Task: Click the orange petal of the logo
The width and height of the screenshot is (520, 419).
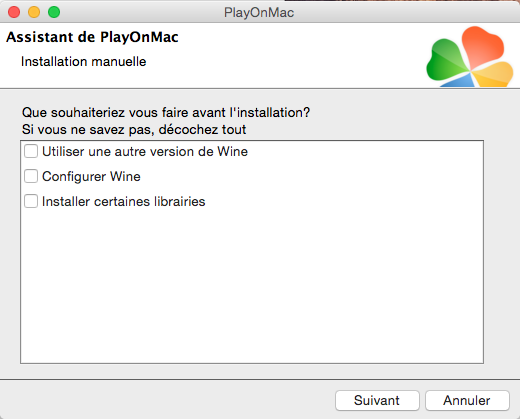Action: click(483, 45)
